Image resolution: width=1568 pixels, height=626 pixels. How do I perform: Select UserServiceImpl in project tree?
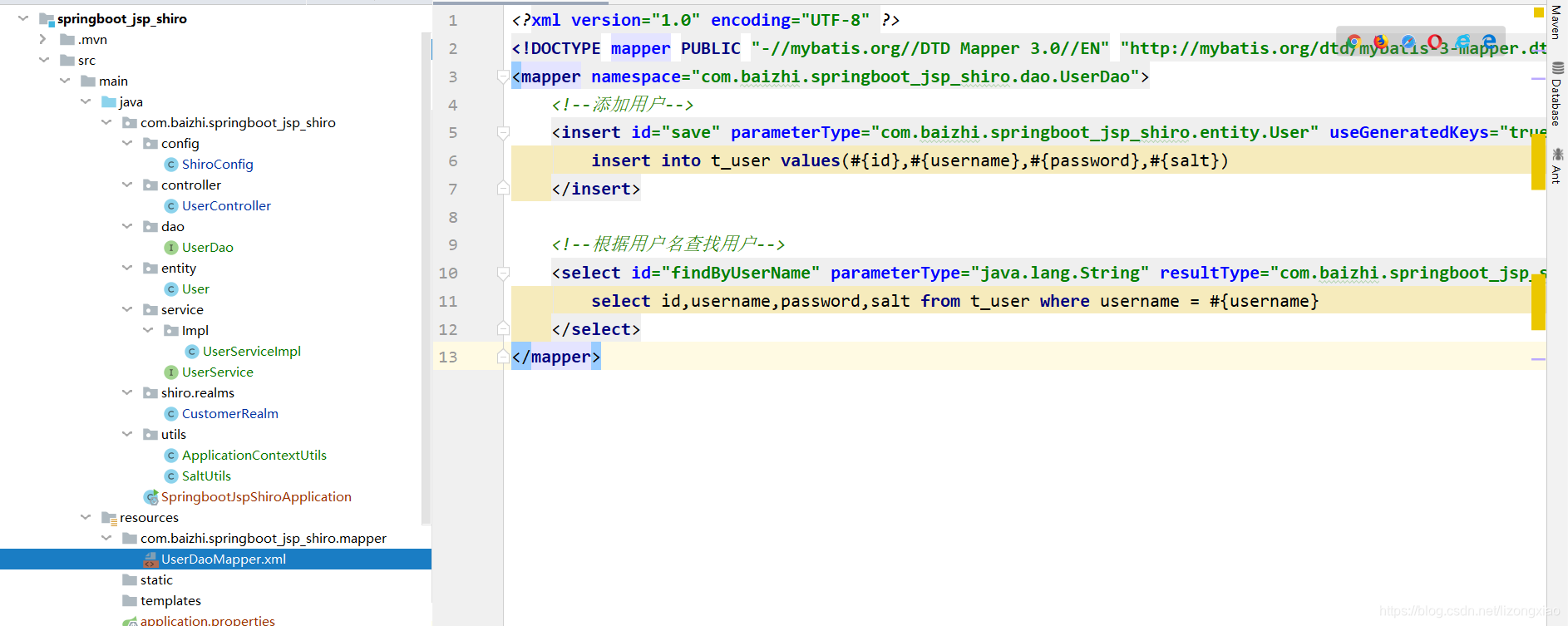coord(252,352)
